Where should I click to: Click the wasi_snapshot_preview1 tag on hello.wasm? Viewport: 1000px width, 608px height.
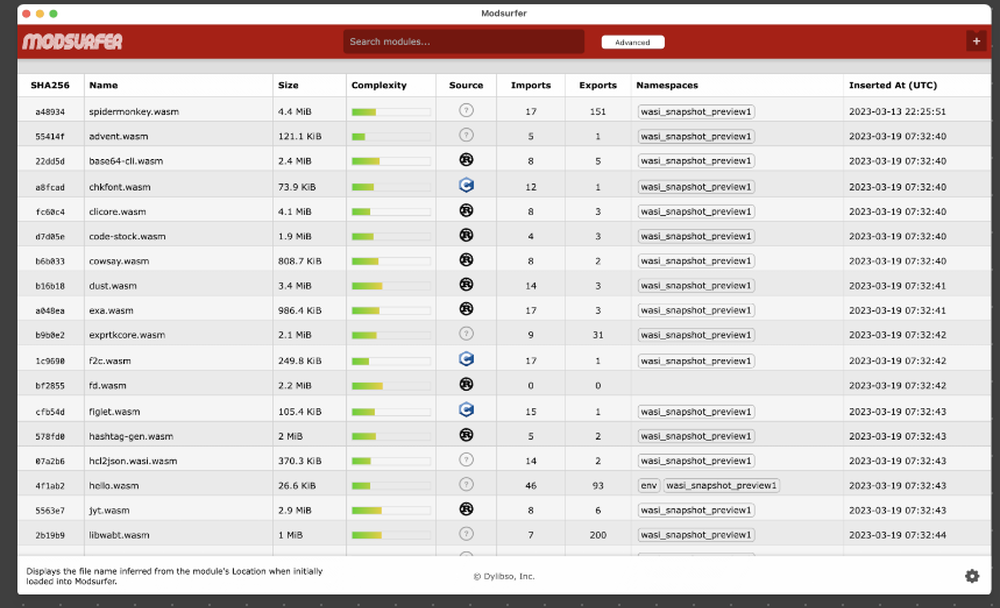pyautogui.click(x=721, y=486)
